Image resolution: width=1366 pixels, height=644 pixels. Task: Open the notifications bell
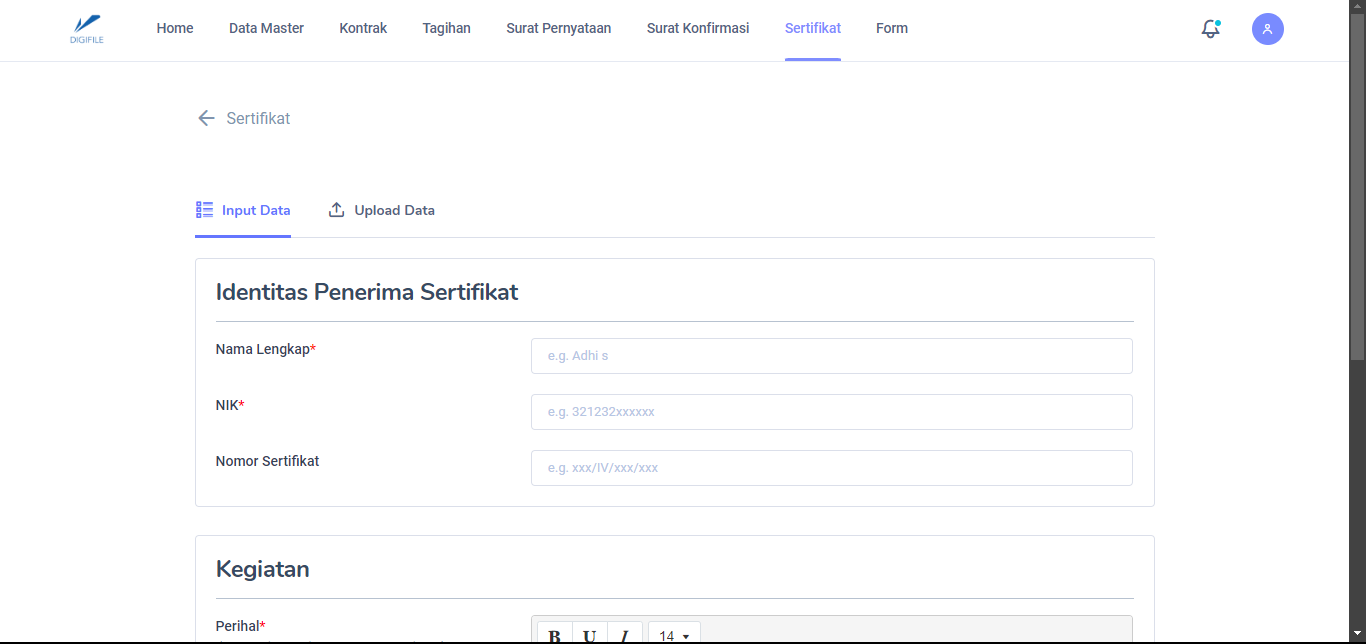point(1210,29)
